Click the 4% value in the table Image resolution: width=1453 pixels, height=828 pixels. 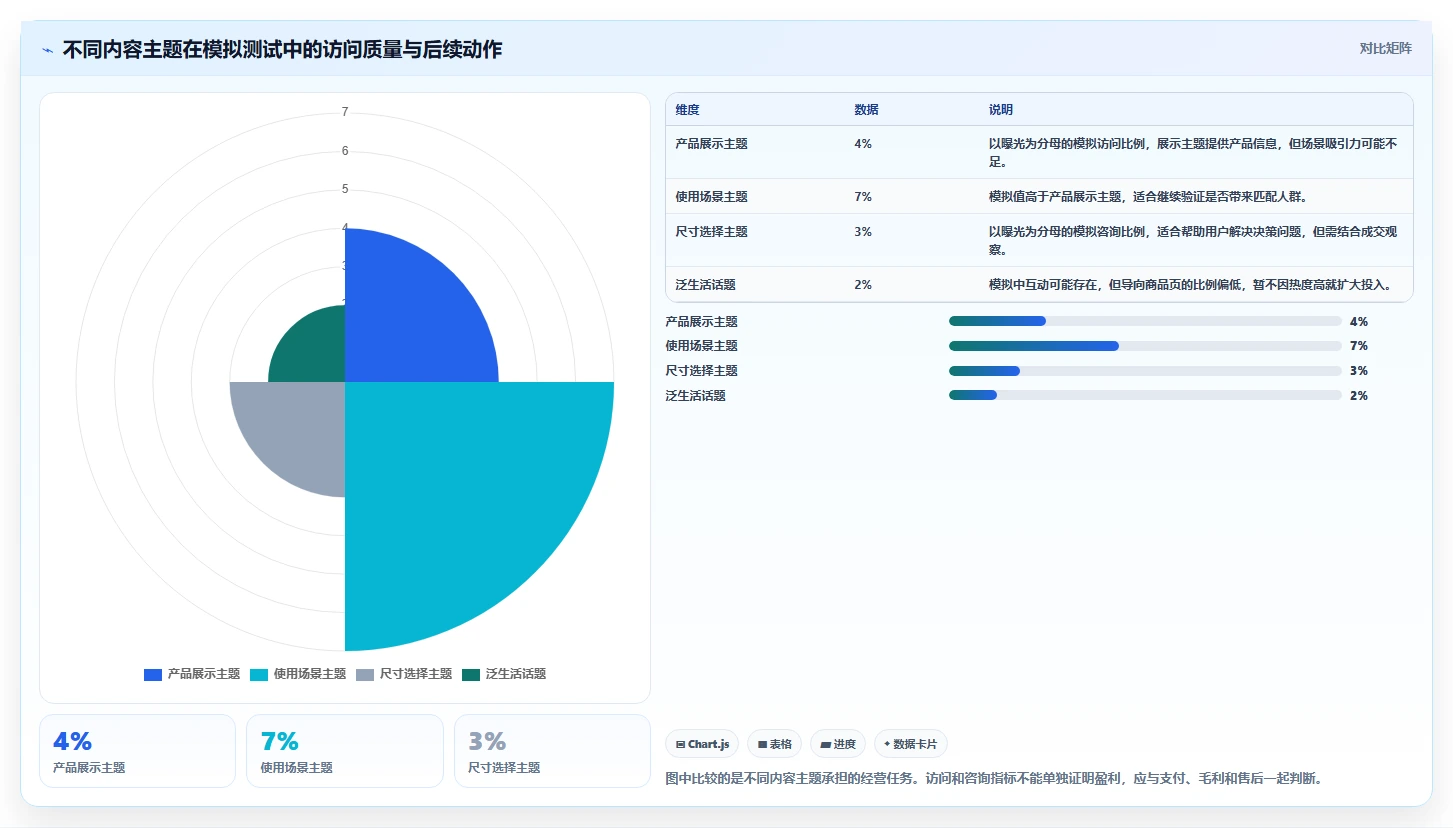863,144
